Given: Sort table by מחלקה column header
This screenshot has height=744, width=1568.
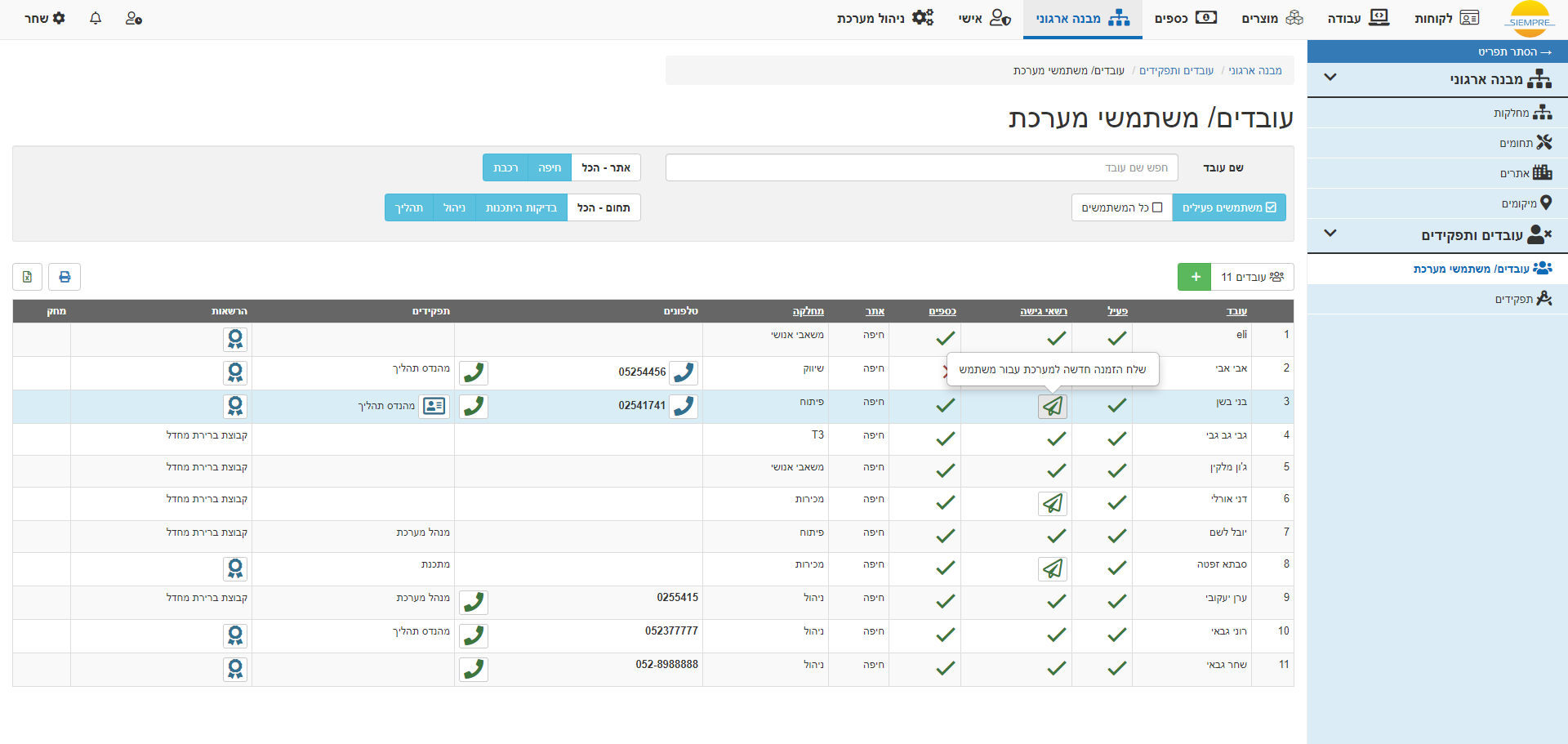Looking at the screenshot, I should 808,311.
